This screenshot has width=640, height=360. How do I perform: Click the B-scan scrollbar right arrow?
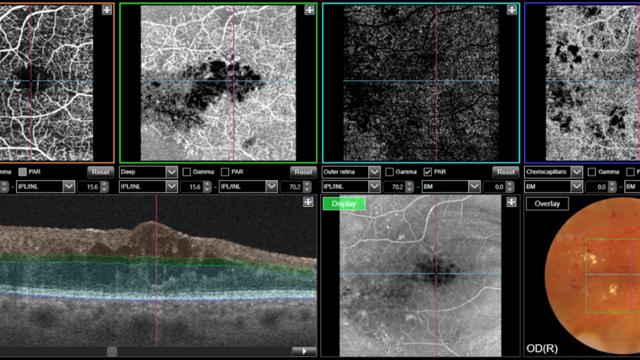[x=304, y=351]
